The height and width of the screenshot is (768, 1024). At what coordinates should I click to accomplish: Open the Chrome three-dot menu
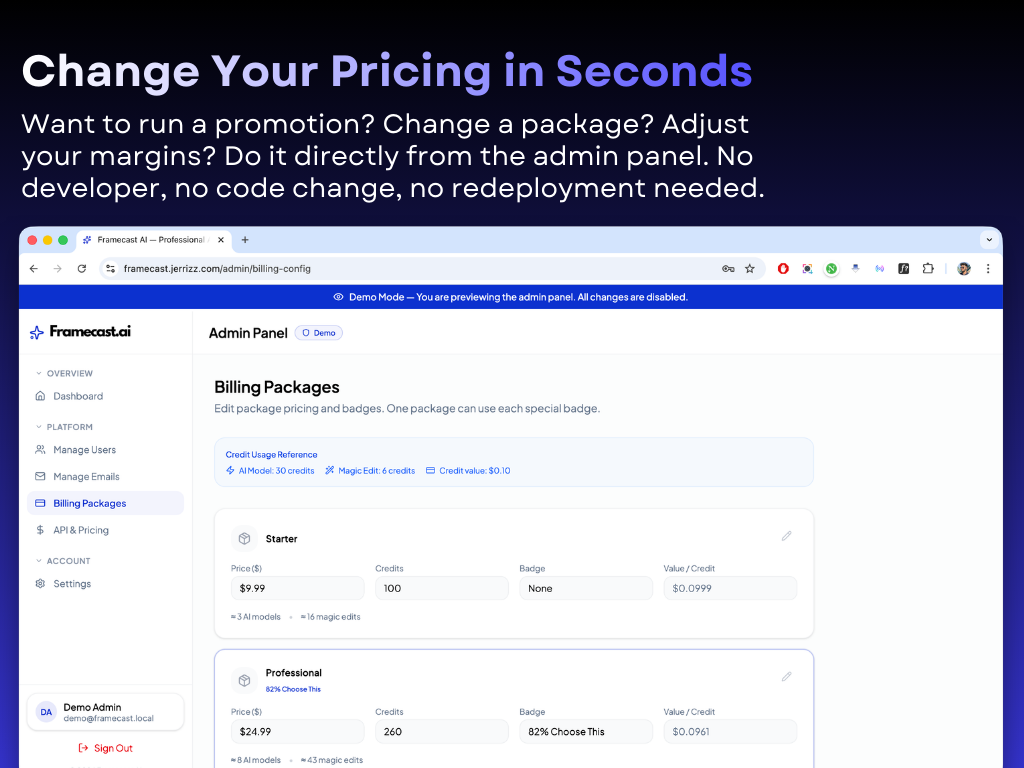[x=988, y=268]
